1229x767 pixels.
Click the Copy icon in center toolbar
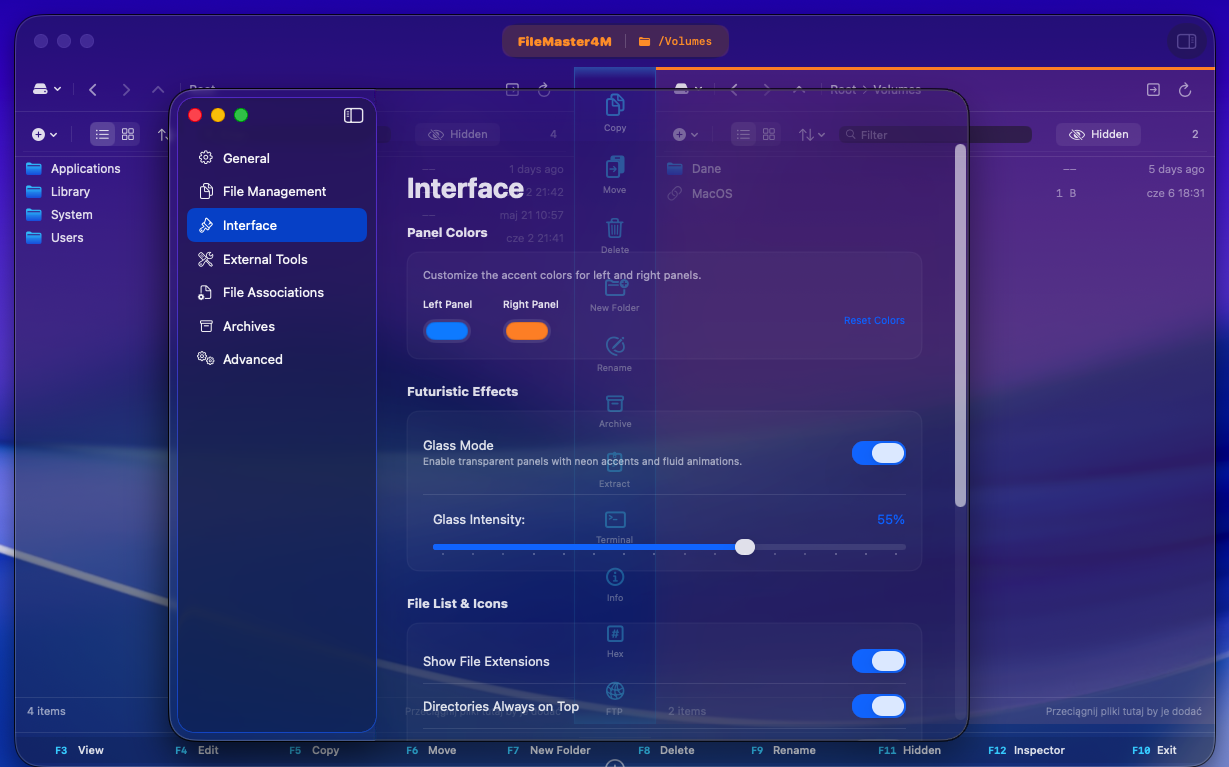click(x=615, y=105)
